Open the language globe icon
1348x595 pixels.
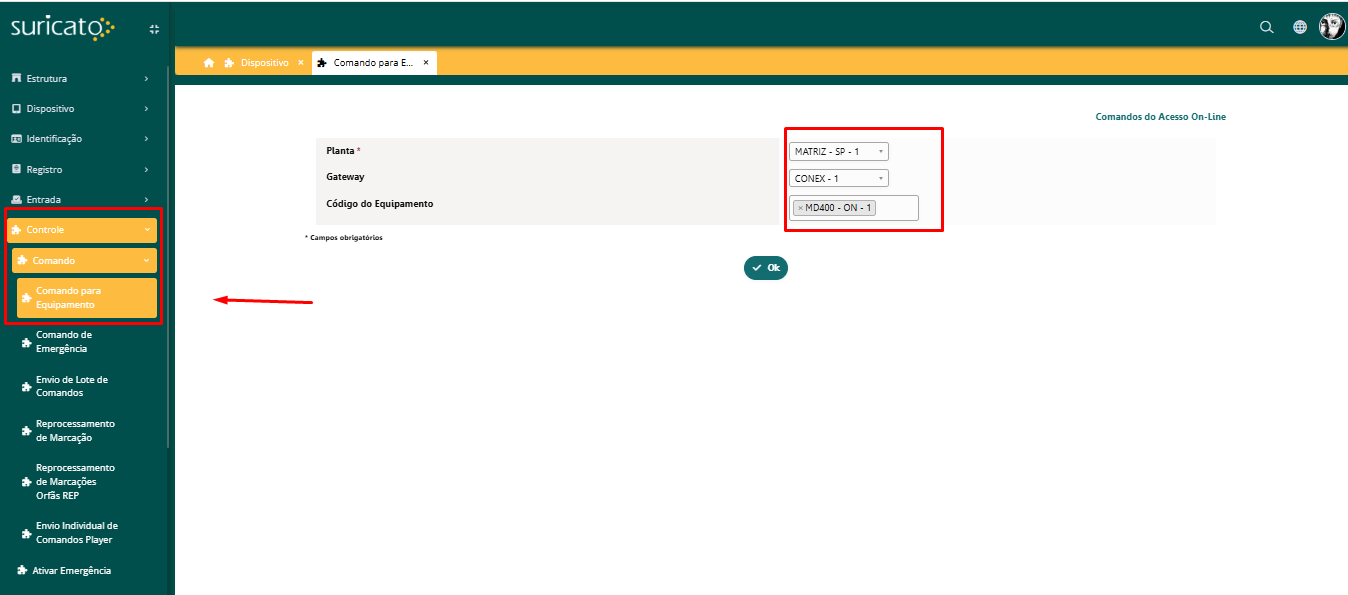[1300, 28]
